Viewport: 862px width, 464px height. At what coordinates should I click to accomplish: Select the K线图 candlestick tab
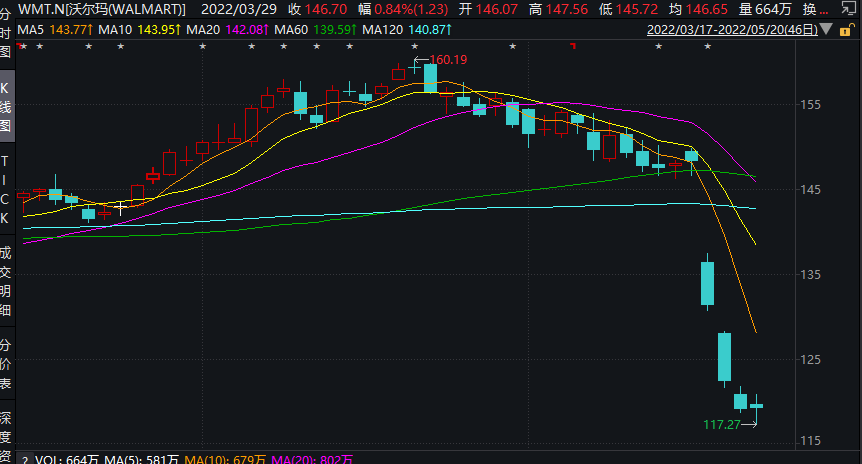pos(6,104)
